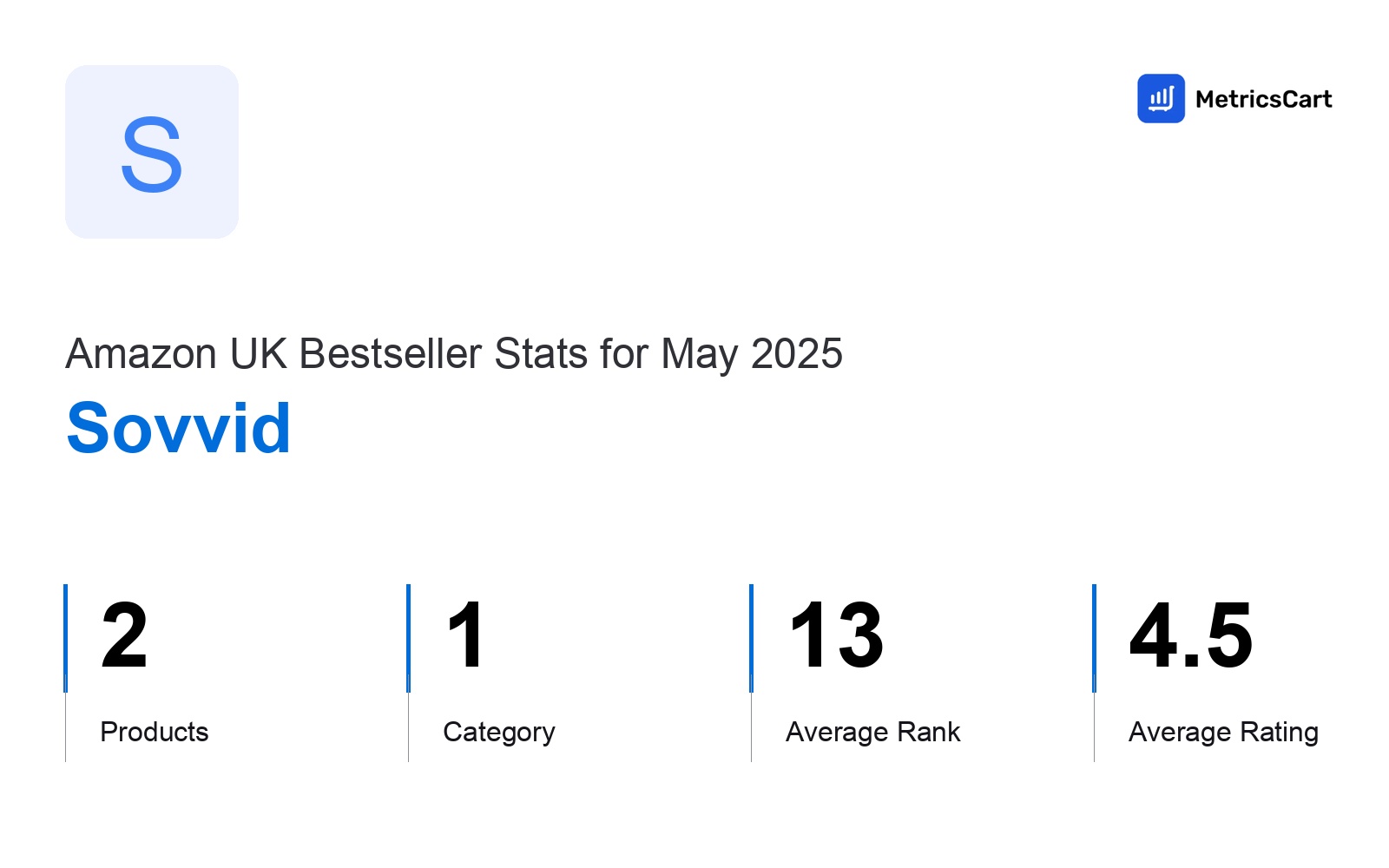Click the Products count number 2
The image size is (1389, 868).
124,636
